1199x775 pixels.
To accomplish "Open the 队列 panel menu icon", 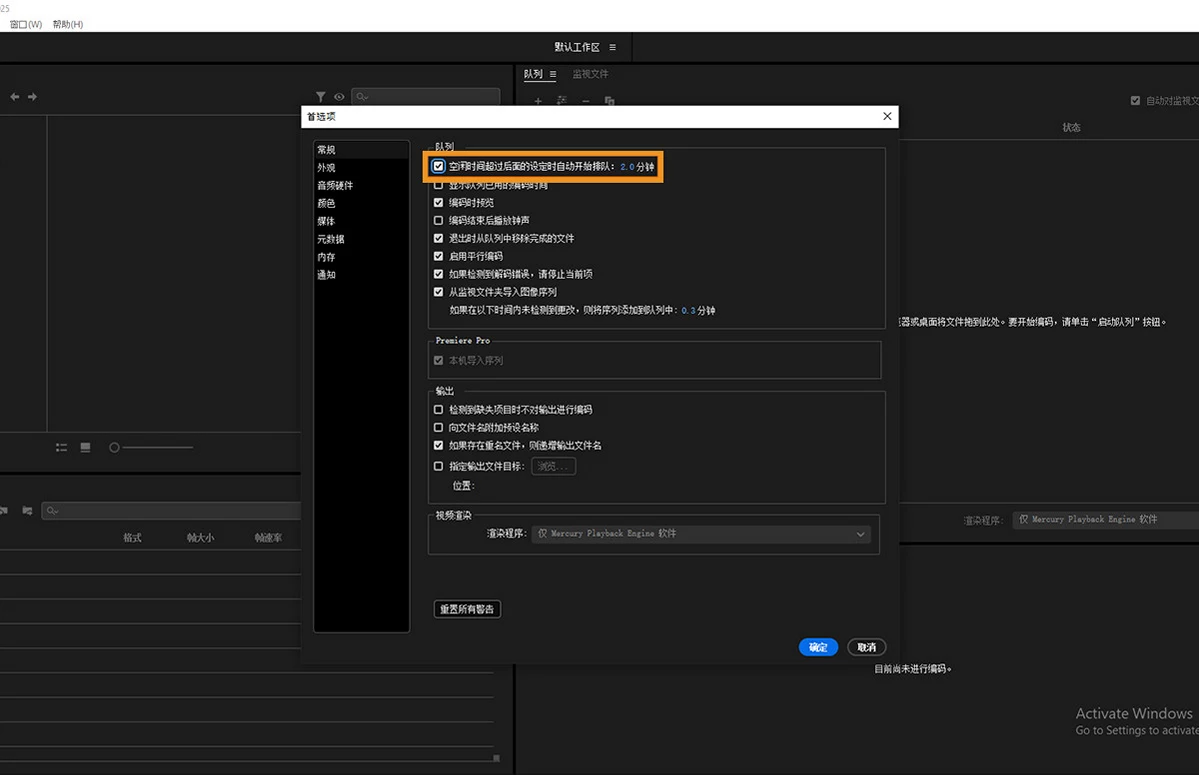I will 553,74.
